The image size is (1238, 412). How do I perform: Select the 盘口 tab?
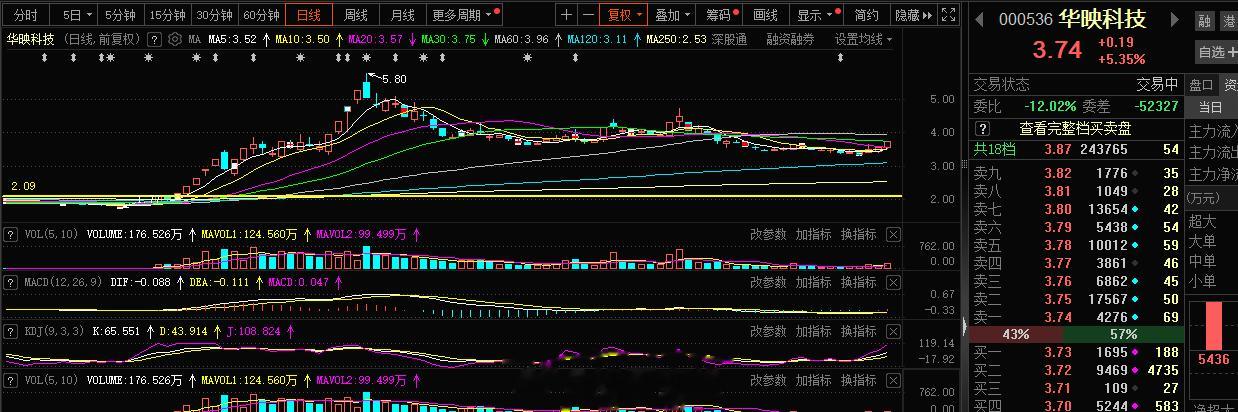click(x=1200, y=85)
